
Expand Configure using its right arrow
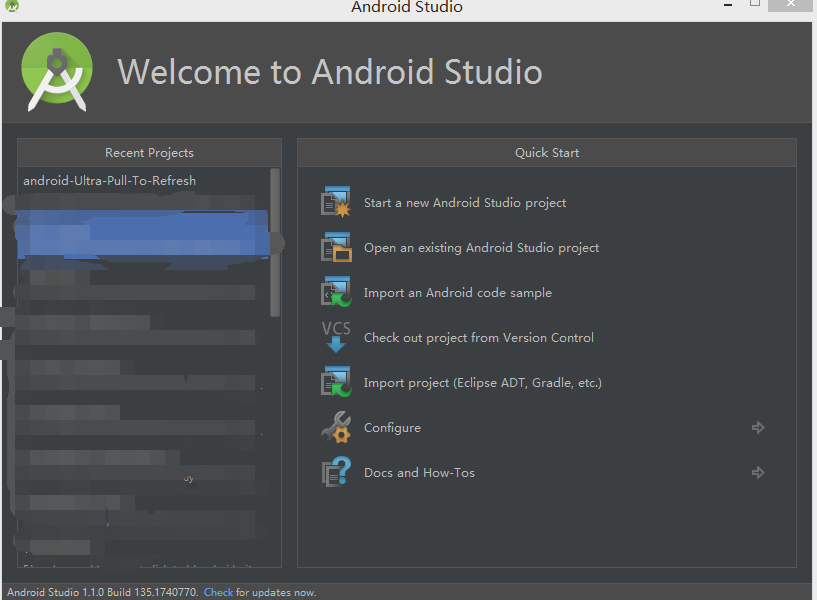click(x=758, y=428)
